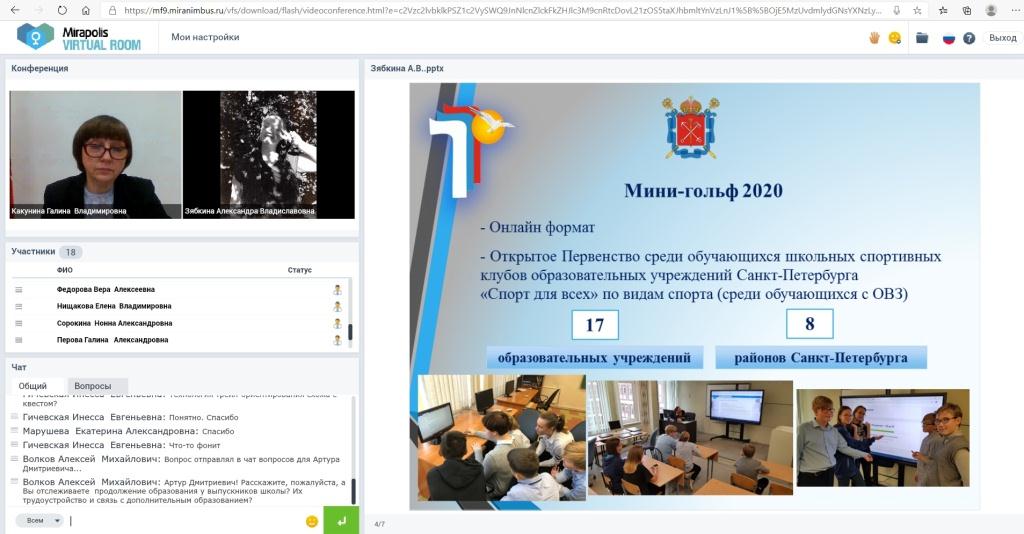Click the participants count badge 18

71,252
